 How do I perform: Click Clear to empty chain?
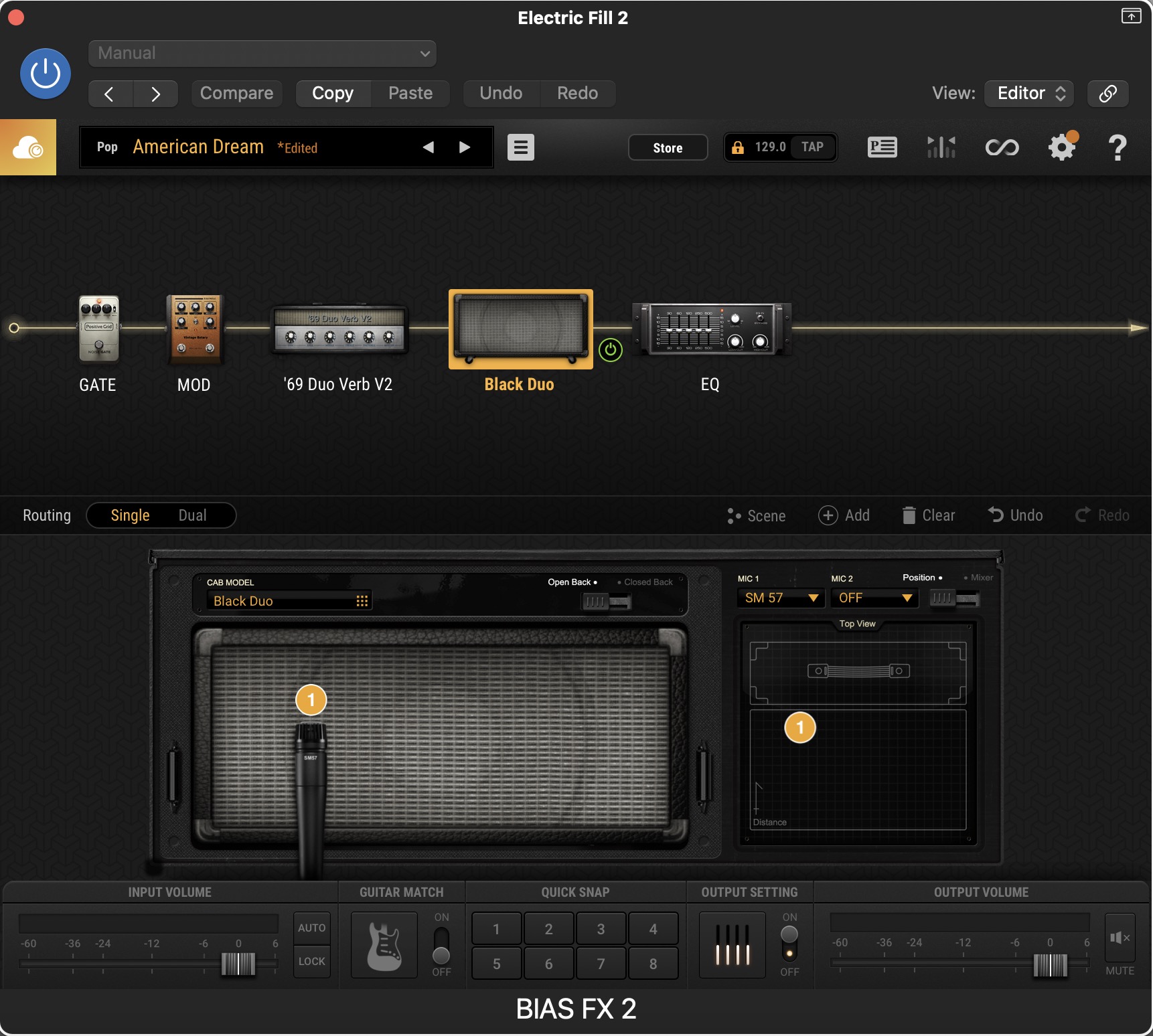[x=929, y=515]
